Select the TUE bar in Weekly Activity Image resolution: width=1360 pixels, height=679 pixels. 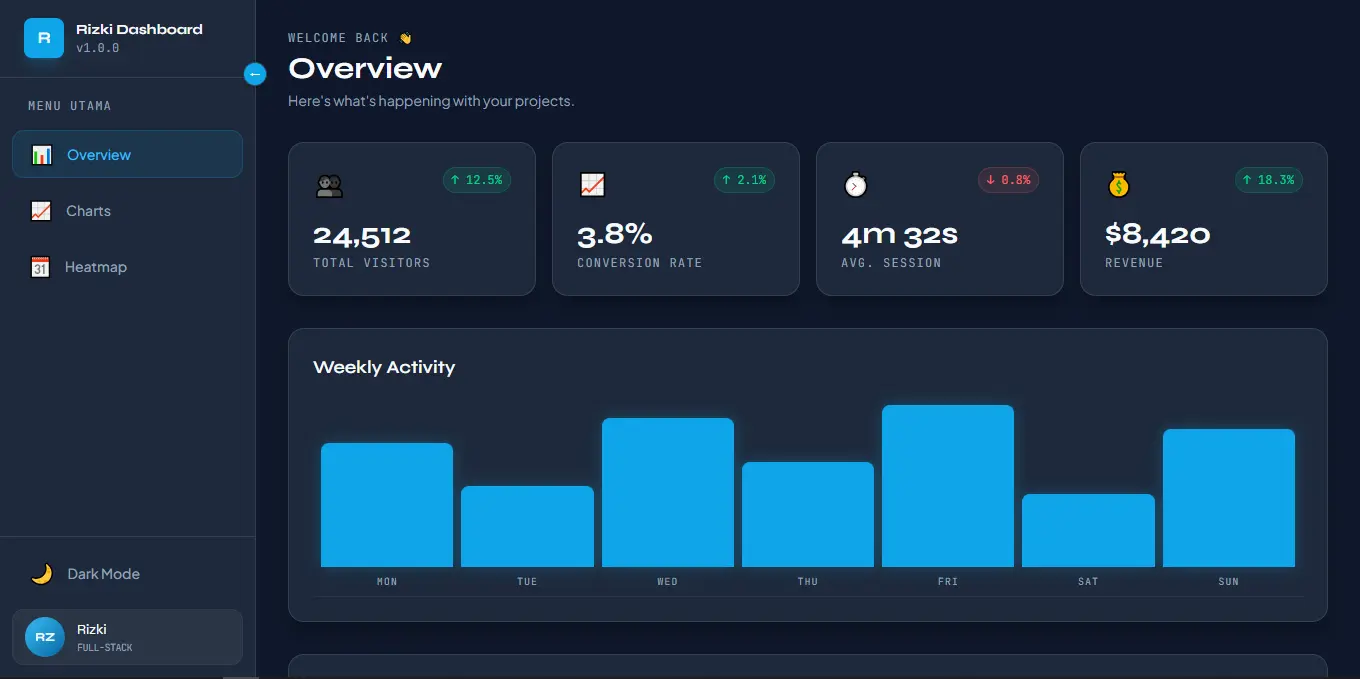tap(527, 526)
